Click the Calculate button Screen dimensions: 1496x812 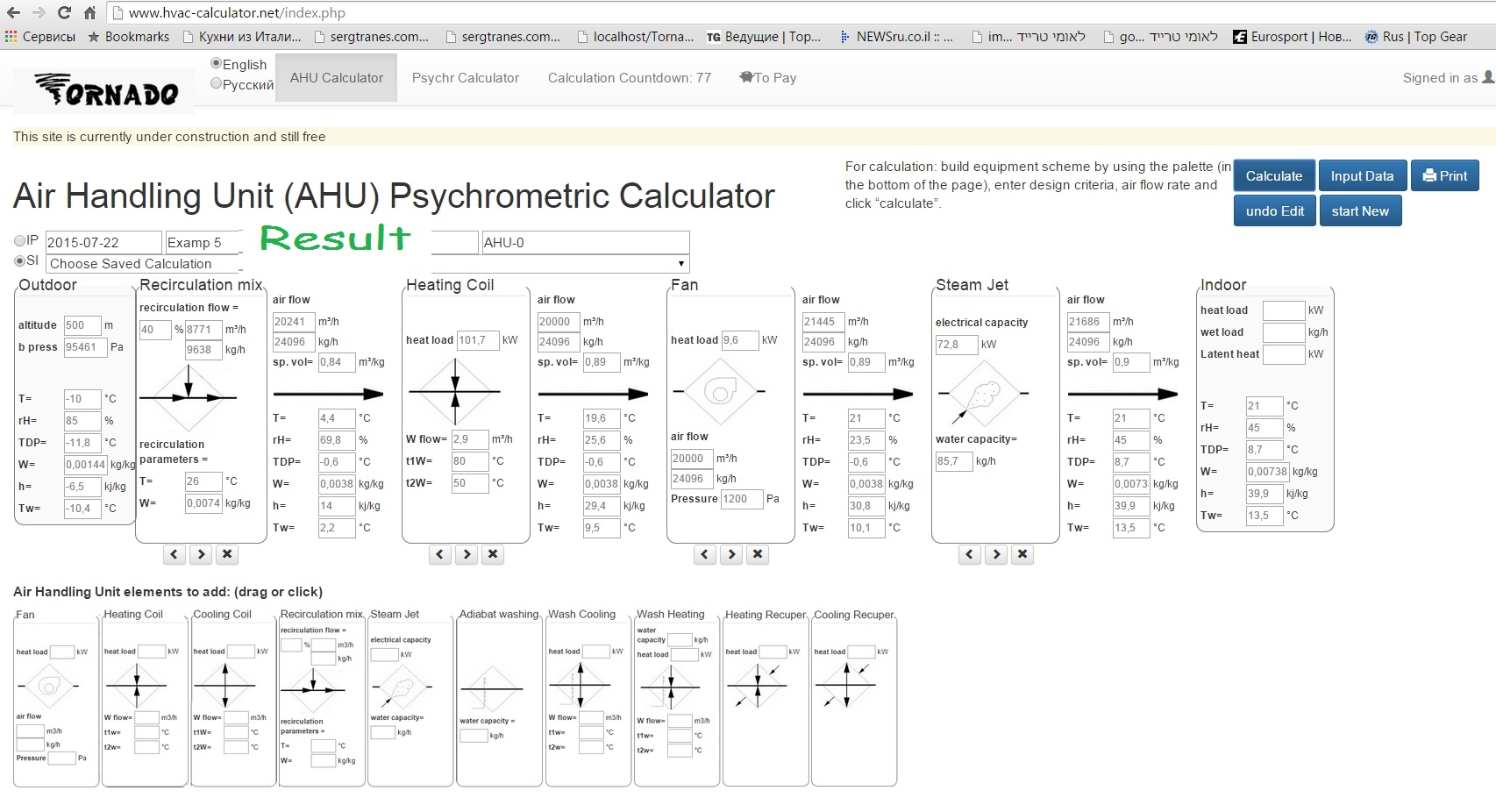click(x=1274, y=175)
